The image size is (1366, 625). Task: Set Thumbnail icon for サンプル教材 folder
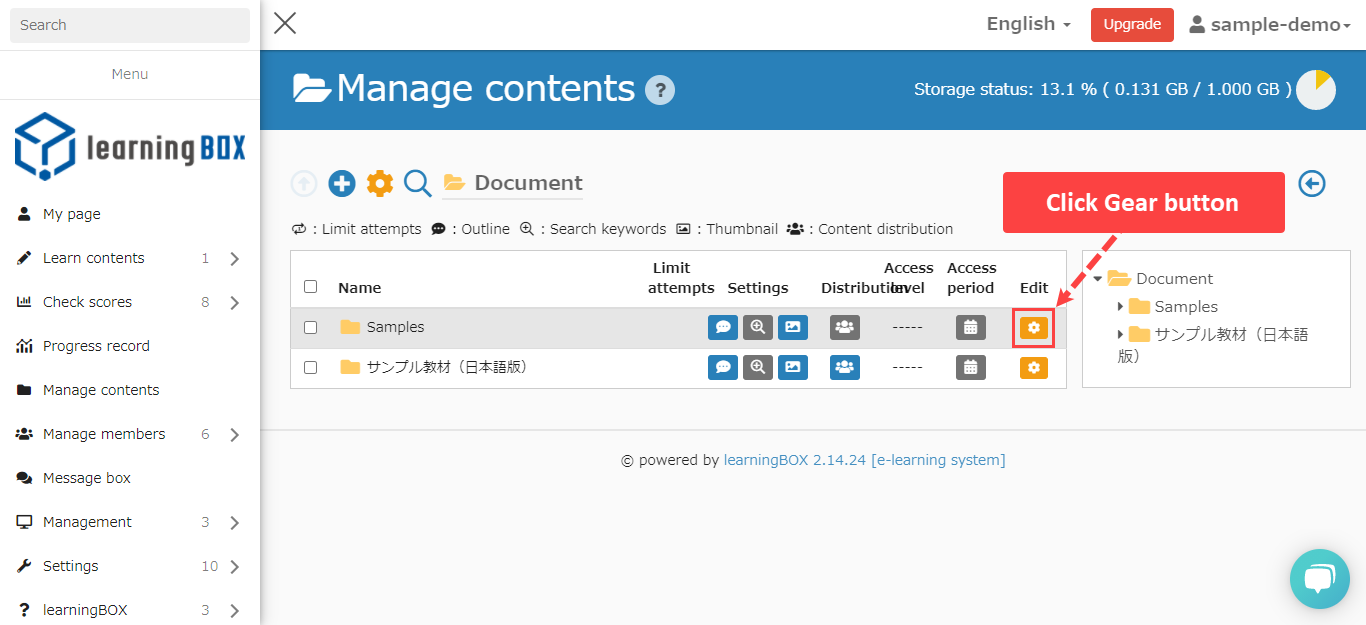coord(793,367)
